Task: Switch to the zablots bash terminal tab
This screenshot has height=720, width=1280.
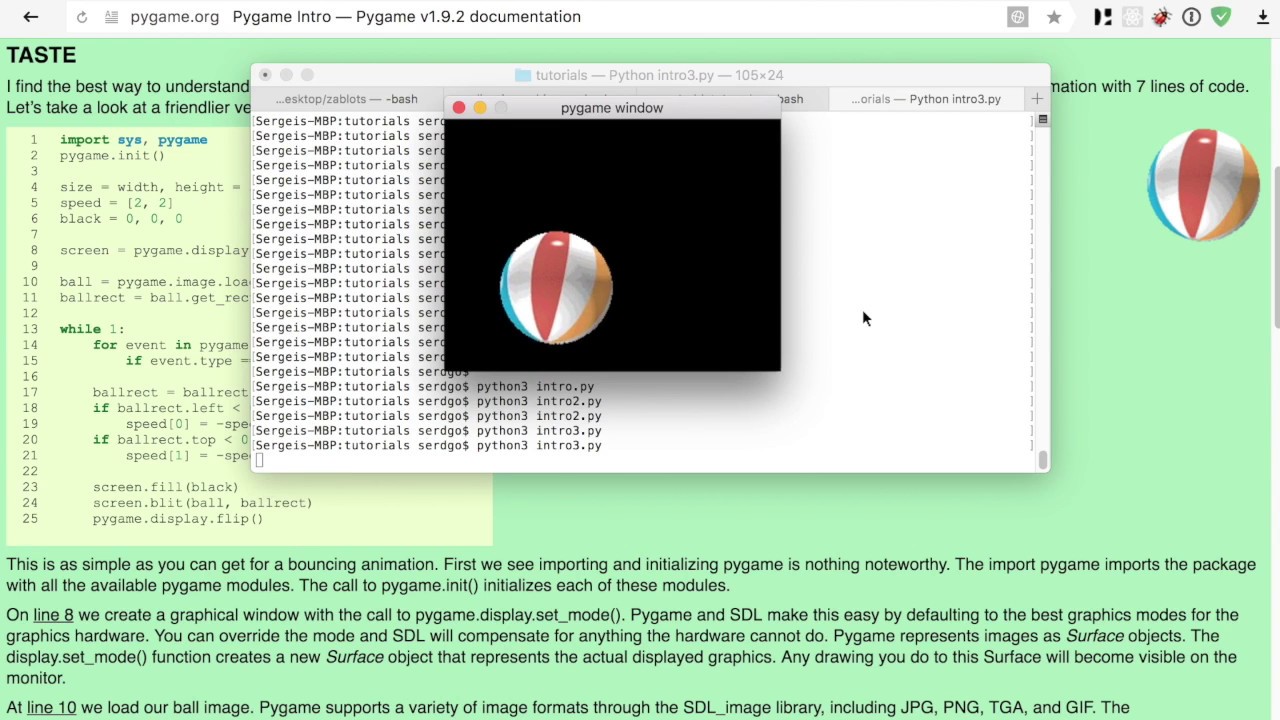Action: pyautogui.click(x=346, y=99)
